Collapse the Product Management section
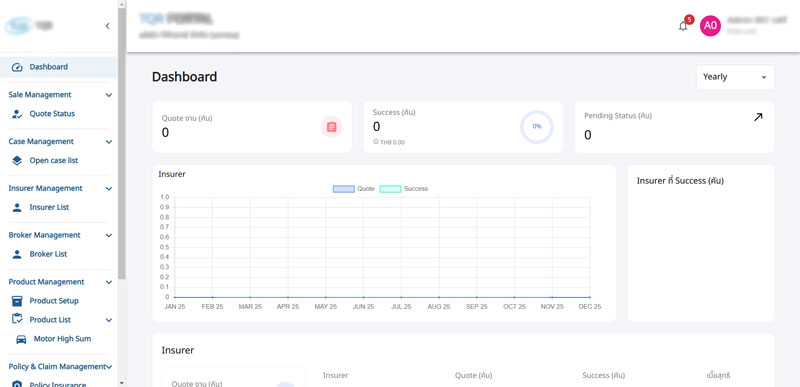 point(109,282)
